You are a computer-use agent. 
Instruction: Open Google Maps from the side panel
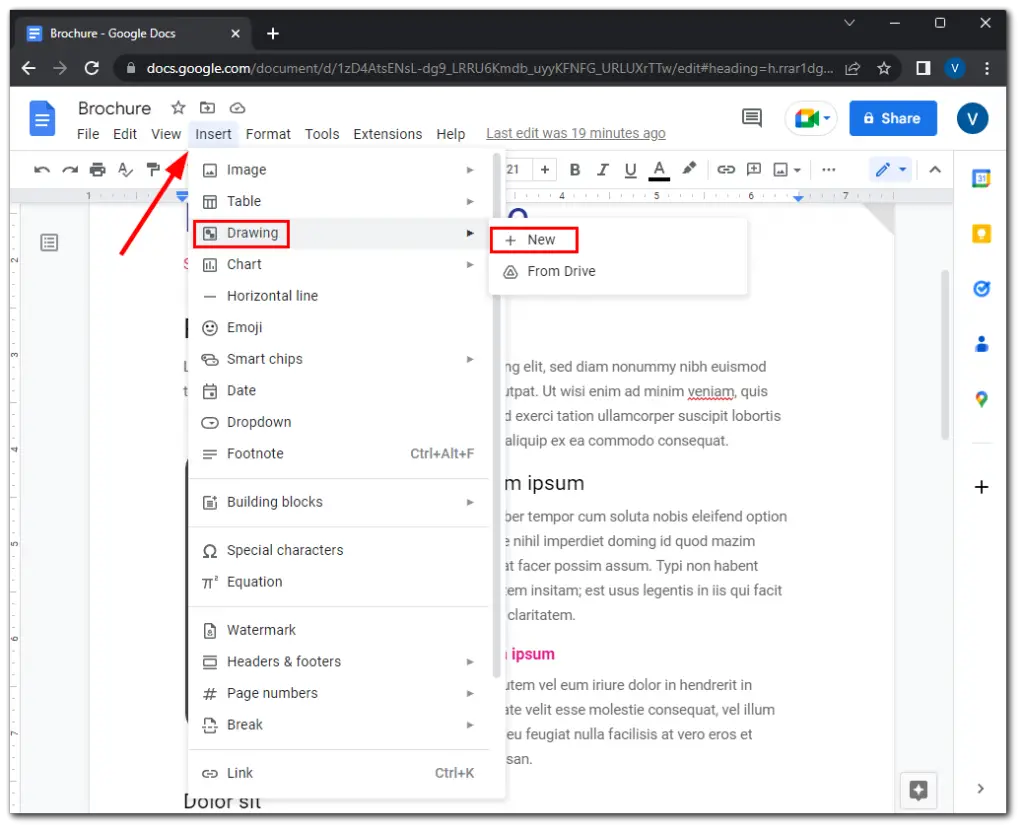[x=981, y=399]
